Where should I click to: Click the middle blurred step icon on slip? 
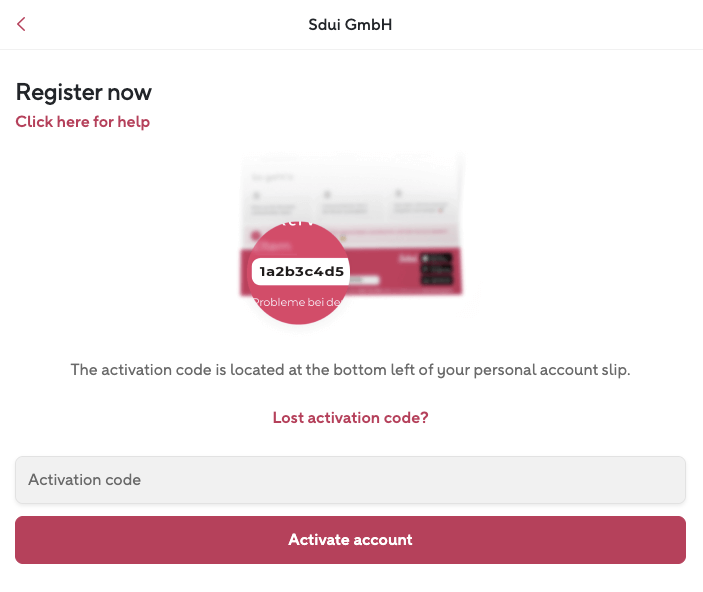point(327,195)
